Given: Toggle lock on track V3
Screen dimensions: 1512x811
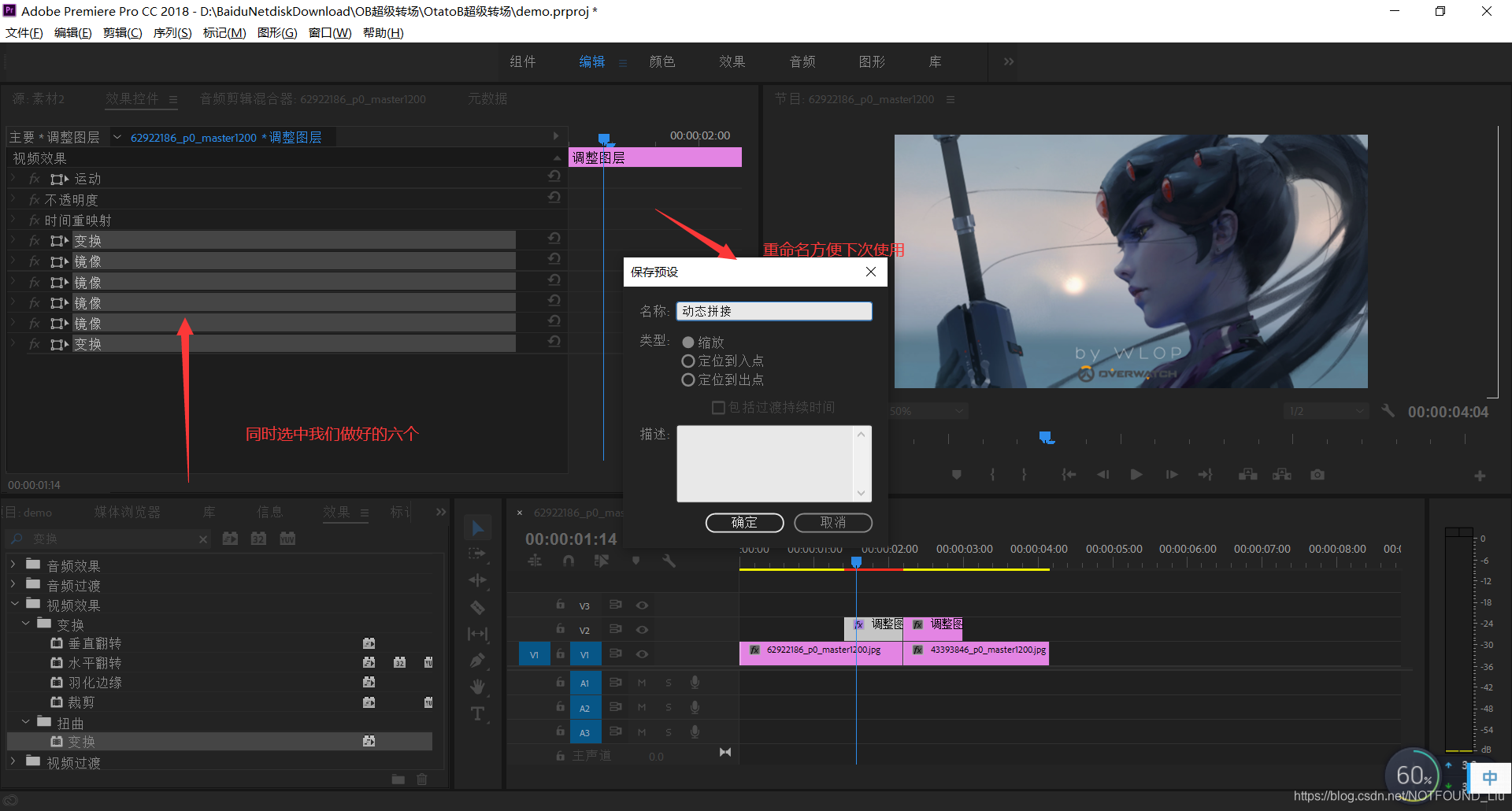Looking at the screenshot, I should pos(560,605).
